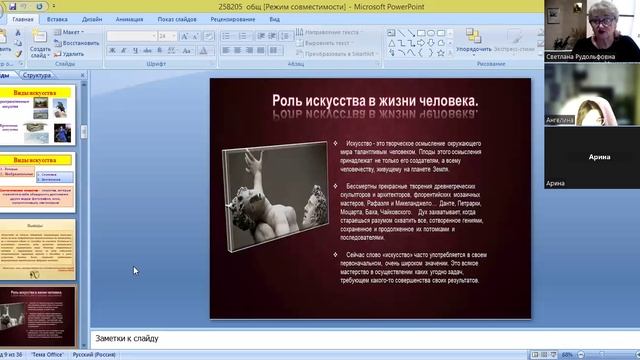
Task: Select the straight Line shape icon
Action: 401,33
